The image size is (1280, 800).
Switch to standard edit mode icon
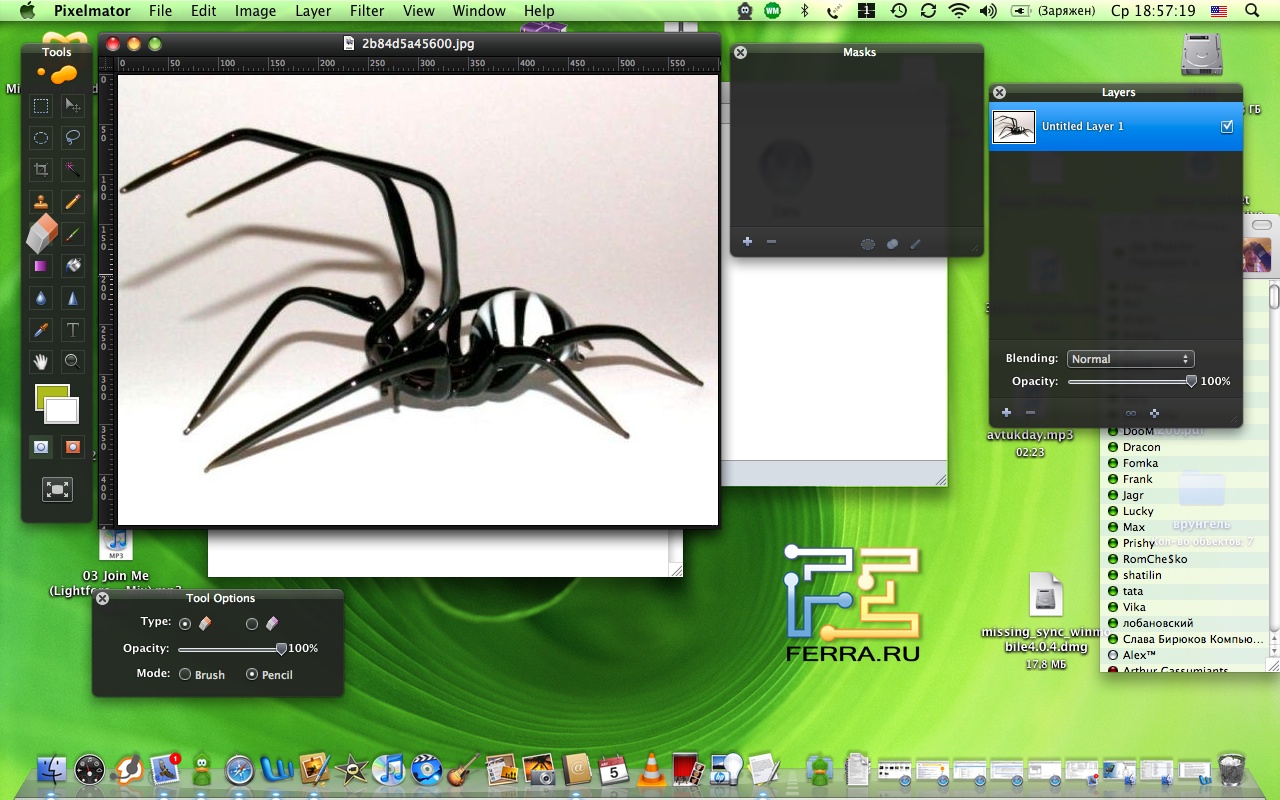[x=41, y=447]
